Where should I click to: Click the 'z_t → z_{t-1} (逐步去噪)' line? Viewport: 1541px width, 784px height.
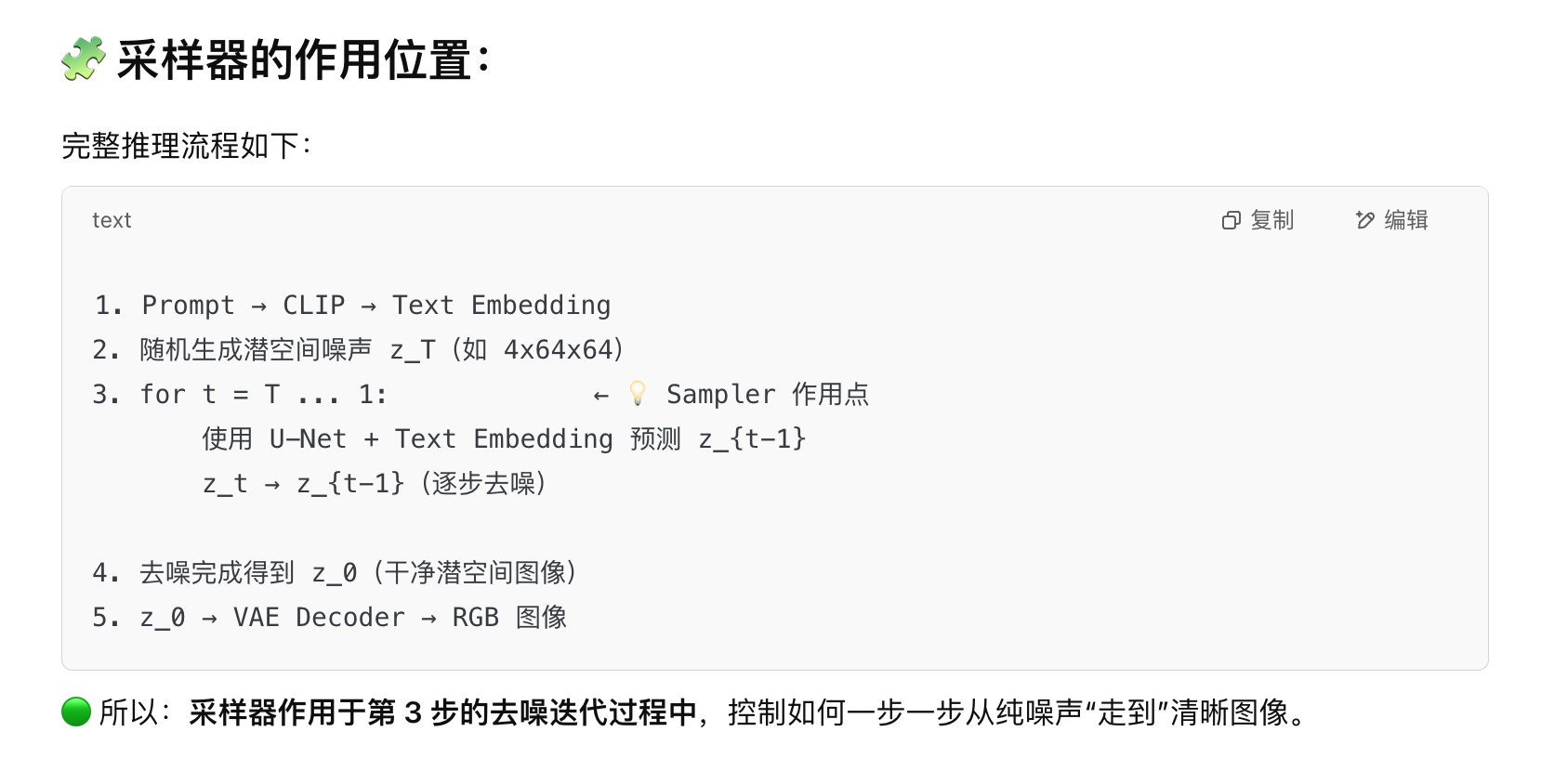(375, 483)
